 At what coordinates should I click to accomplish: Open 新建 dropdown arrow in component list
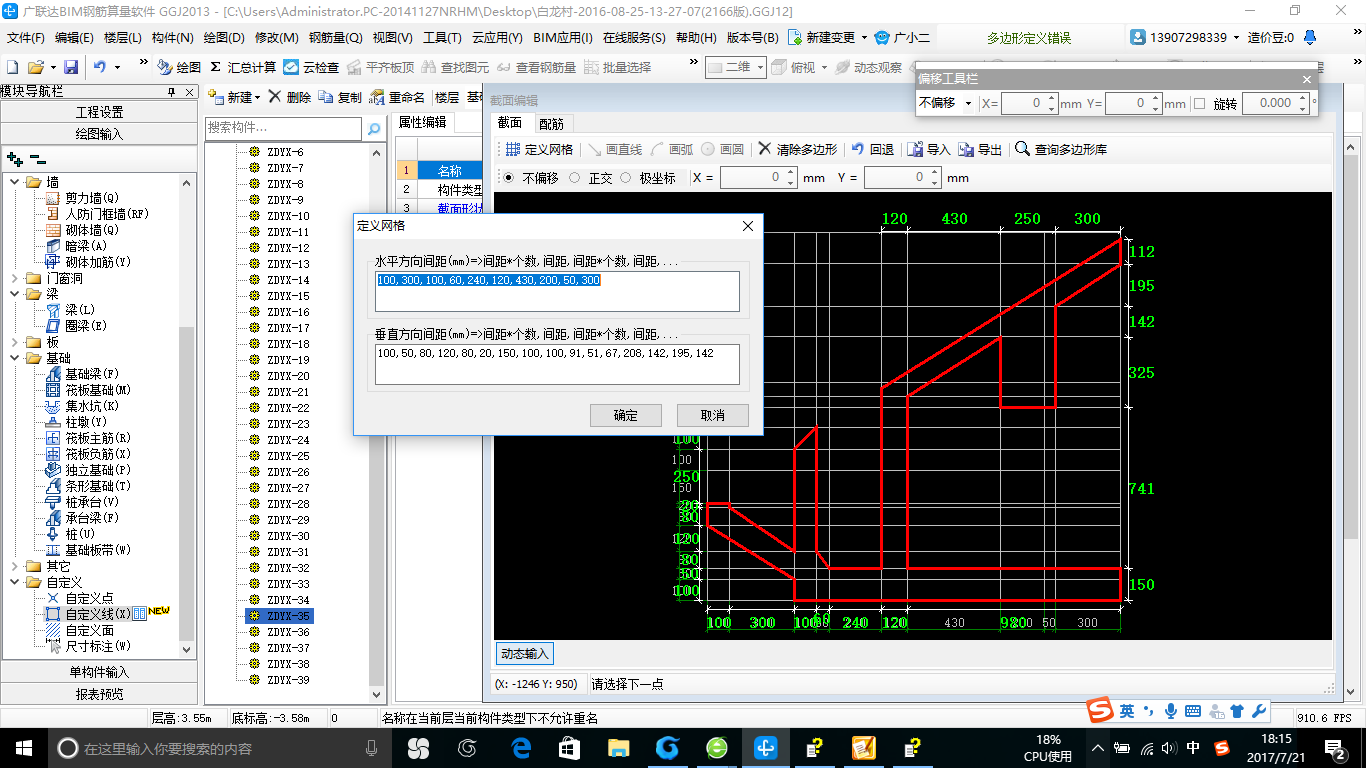point(257,98)
